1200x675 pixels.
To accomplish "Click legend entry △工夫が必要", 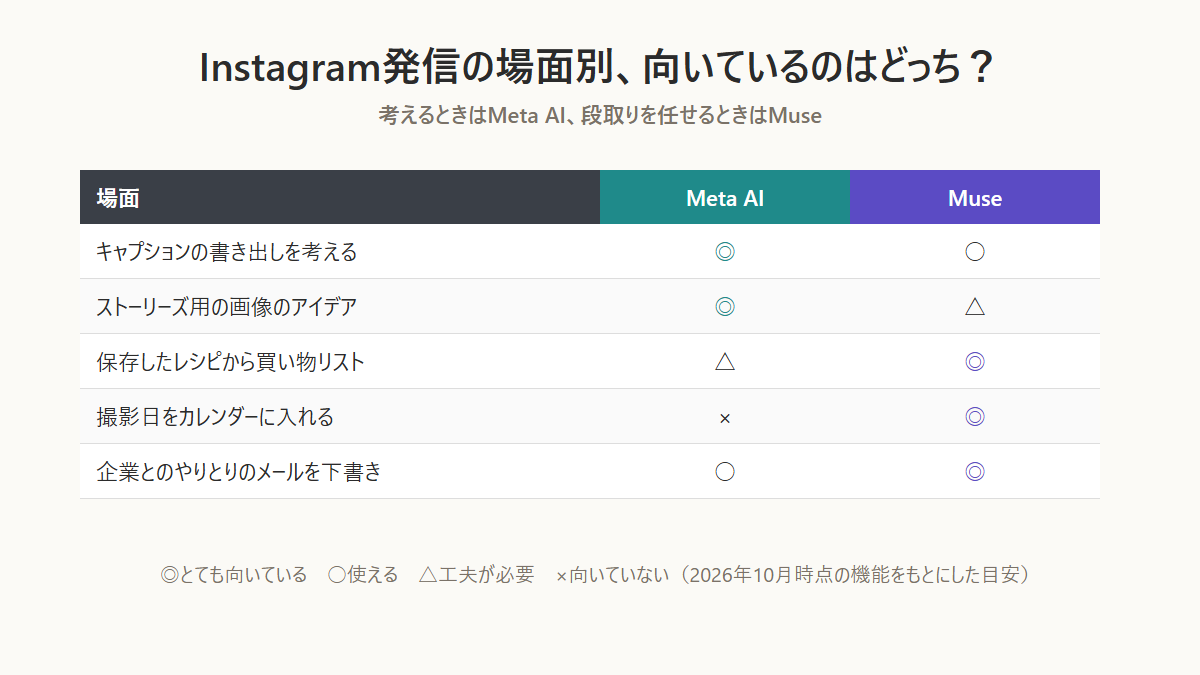I will click(x=476, y=575).
